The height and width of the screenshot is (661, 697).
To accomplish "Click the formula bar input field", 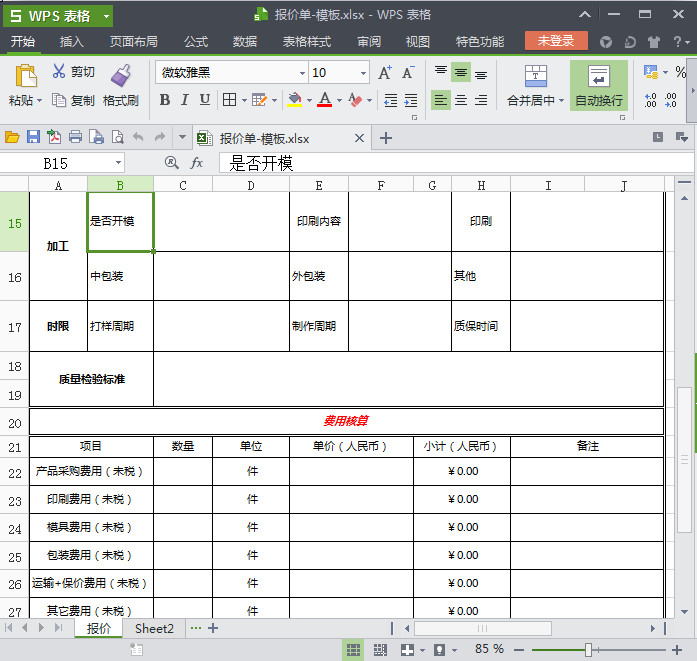I will (456, 163).
